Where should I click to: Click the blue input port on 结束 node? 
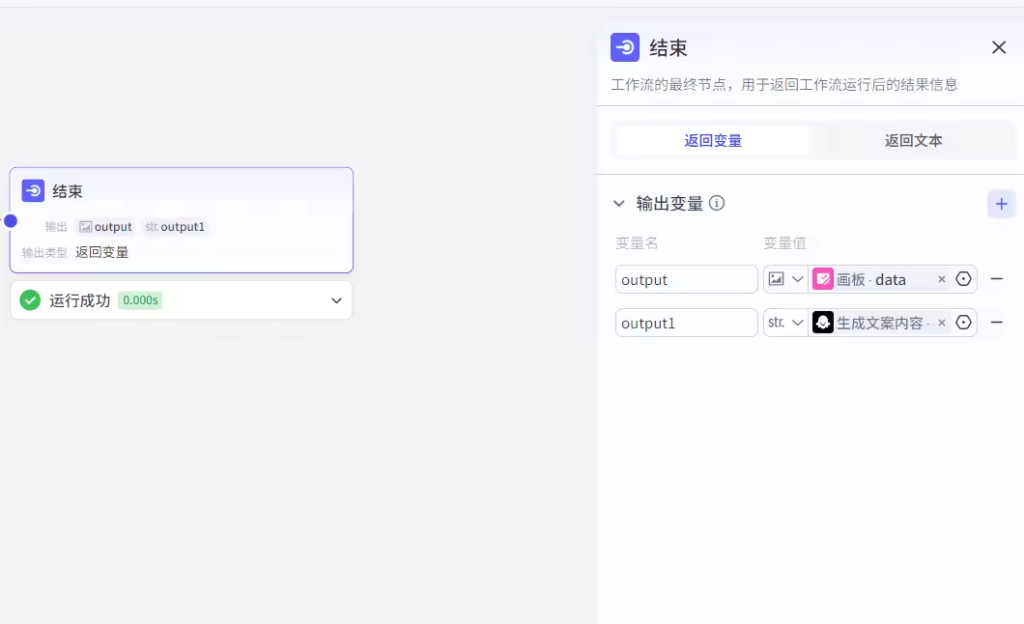(10, 220)
